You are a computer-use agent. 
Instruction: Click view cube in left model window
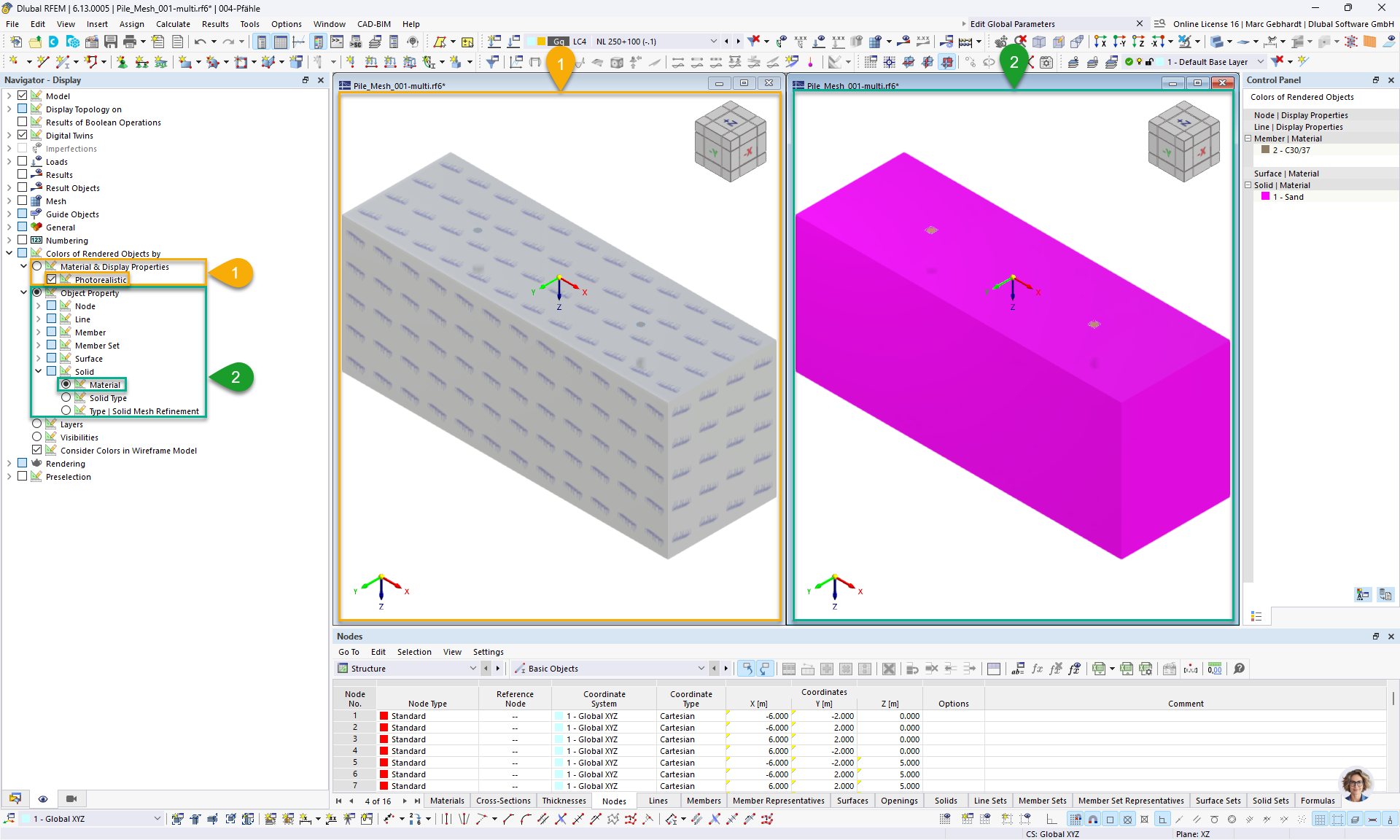tap(730, 141)
